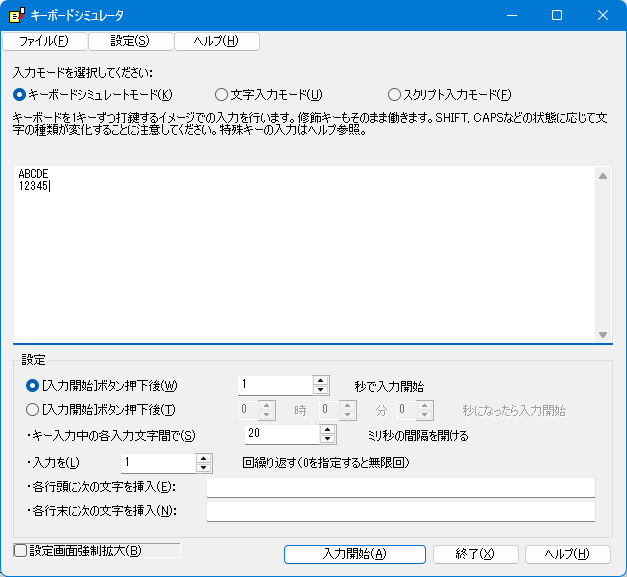Select 文字入力モード radio button
This screenshot has height=577, width=627.
222,95
